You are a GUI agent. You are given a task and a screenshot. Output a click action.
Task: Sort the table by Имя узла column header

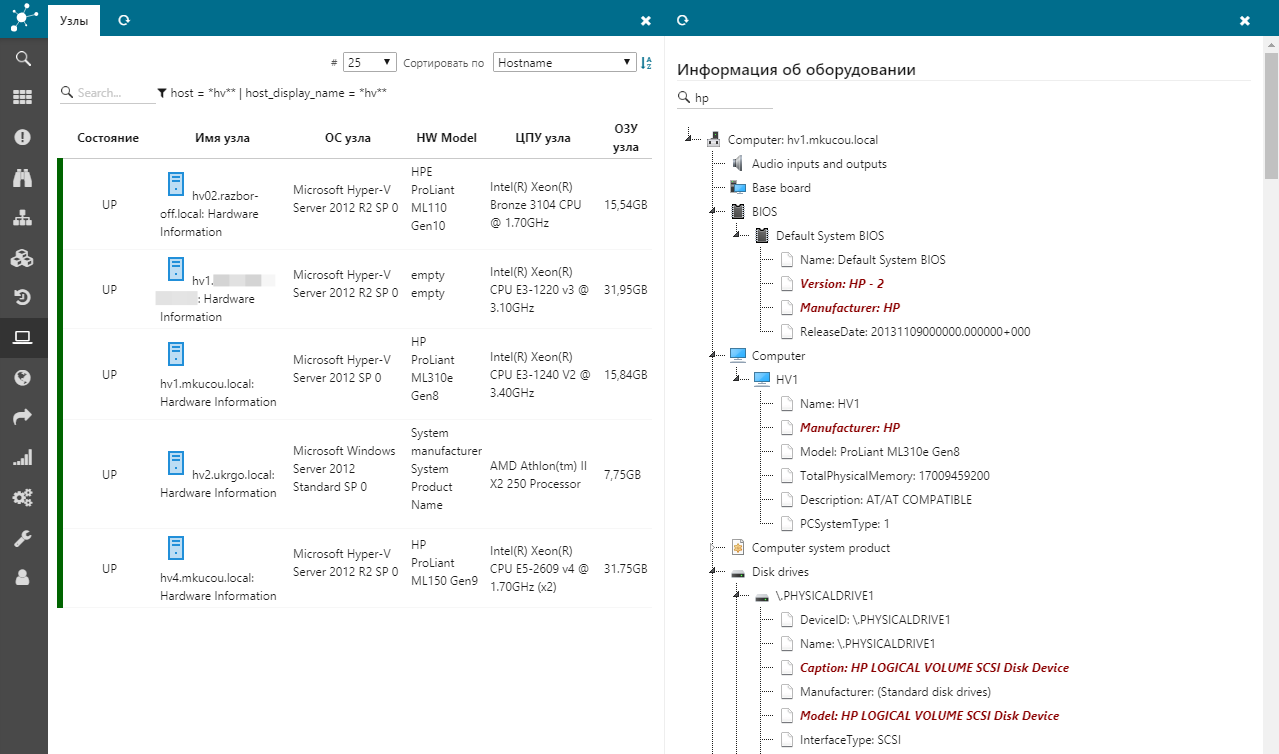tap(222, 138)
